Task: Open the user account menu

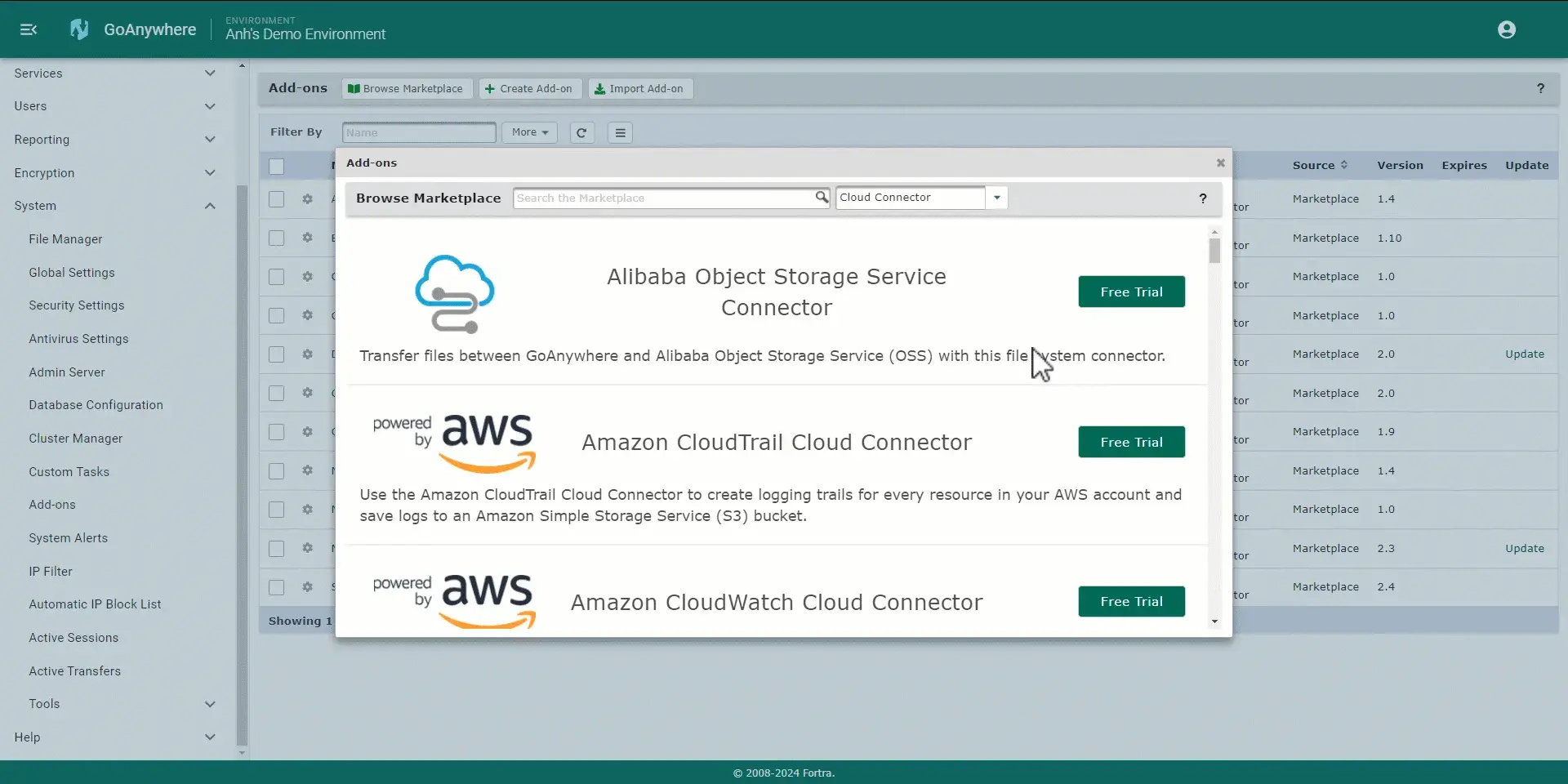Action: click(x=1505, y=29)
